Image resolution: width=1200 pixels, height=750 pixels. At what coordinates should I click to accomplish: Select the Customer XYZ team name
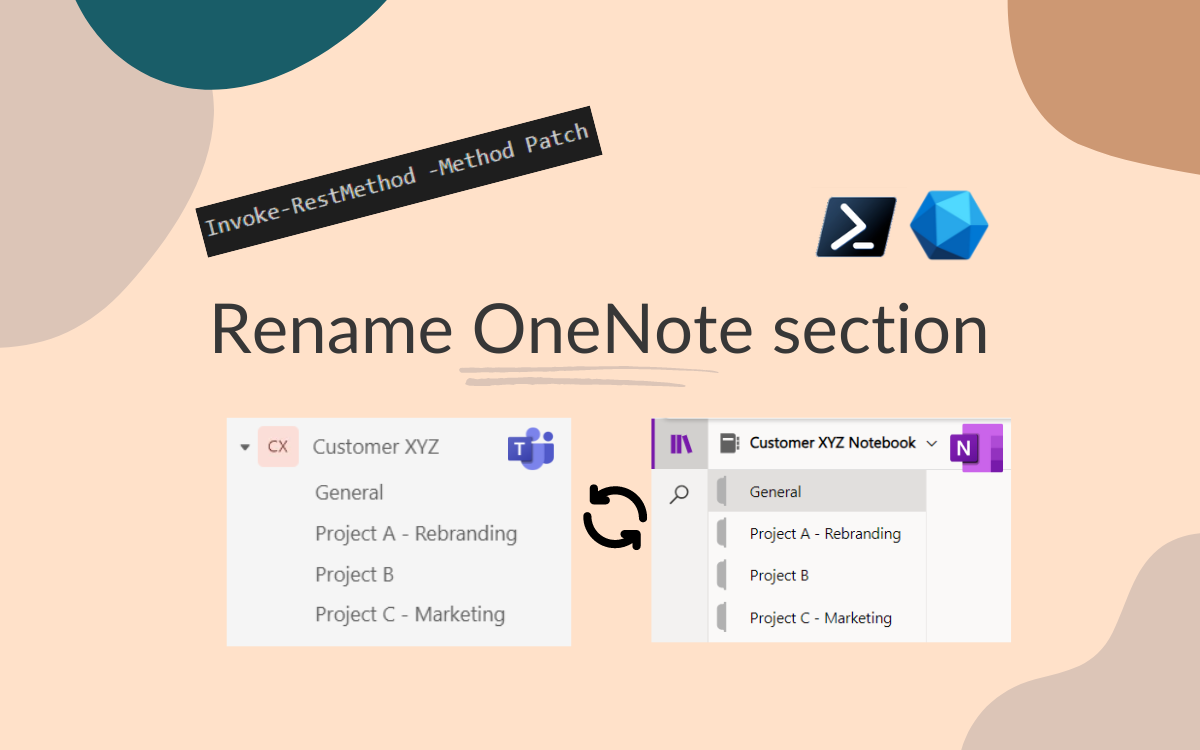(x=376, y=447)
